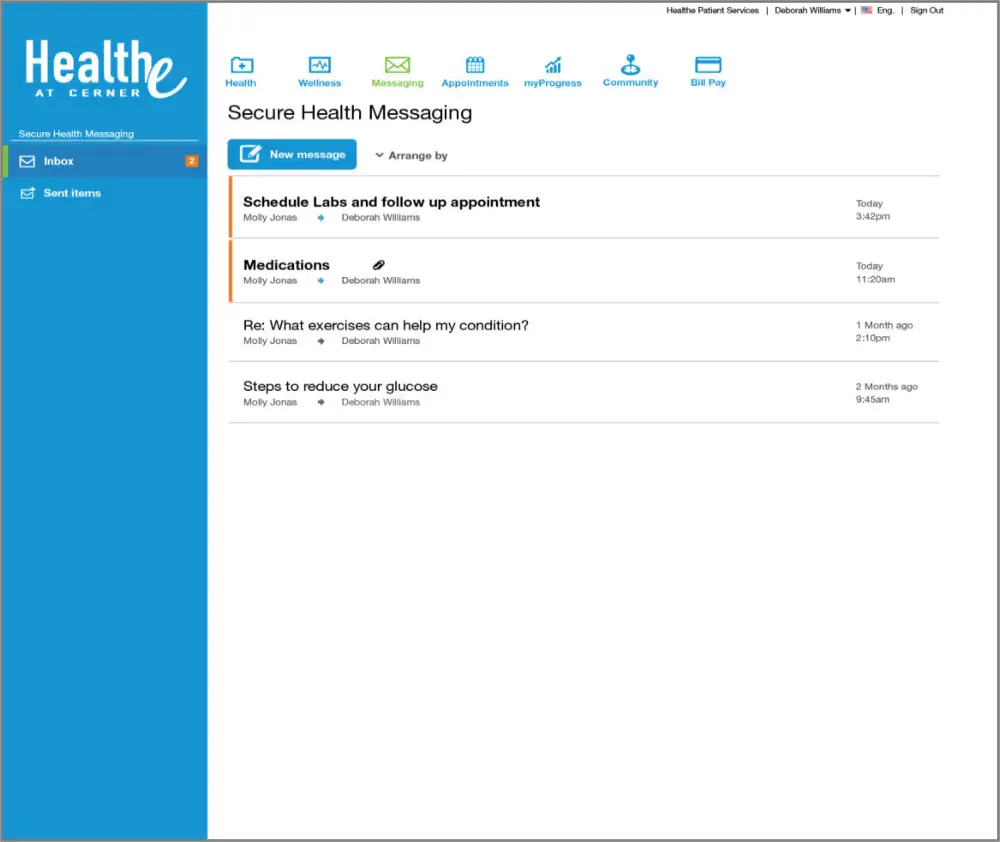Open the Schedule Labs and follow up message

coord(391,202)
